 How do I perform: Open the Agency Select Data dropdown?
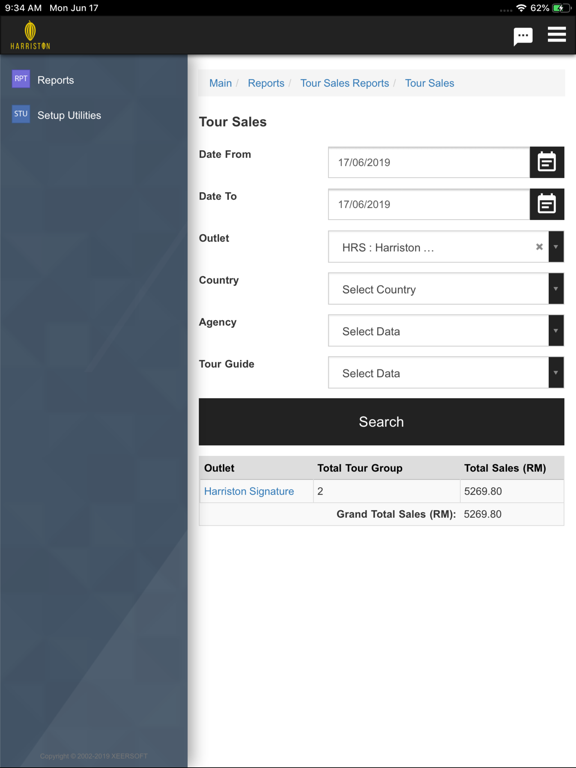click(446, 331)
